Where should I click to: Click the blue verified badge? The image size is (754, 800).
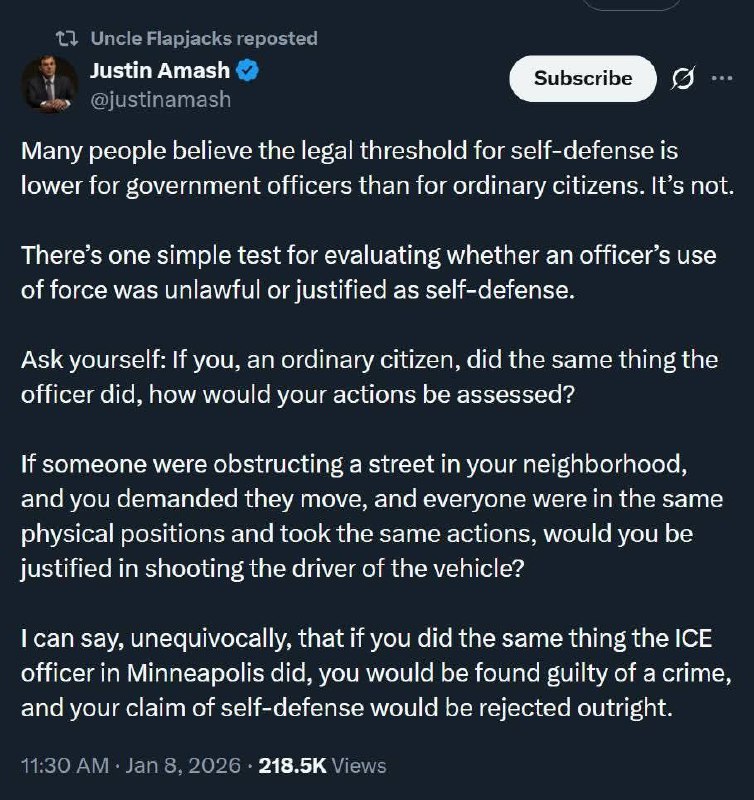tap(249, 71)
